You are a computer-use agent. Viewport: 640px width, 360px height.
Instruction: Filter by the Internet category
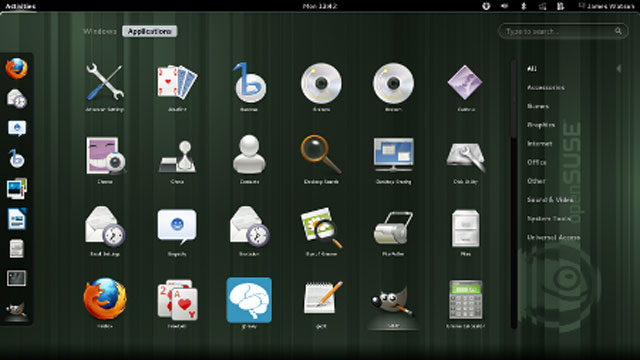pyautogui.click(x=540, y=144)
